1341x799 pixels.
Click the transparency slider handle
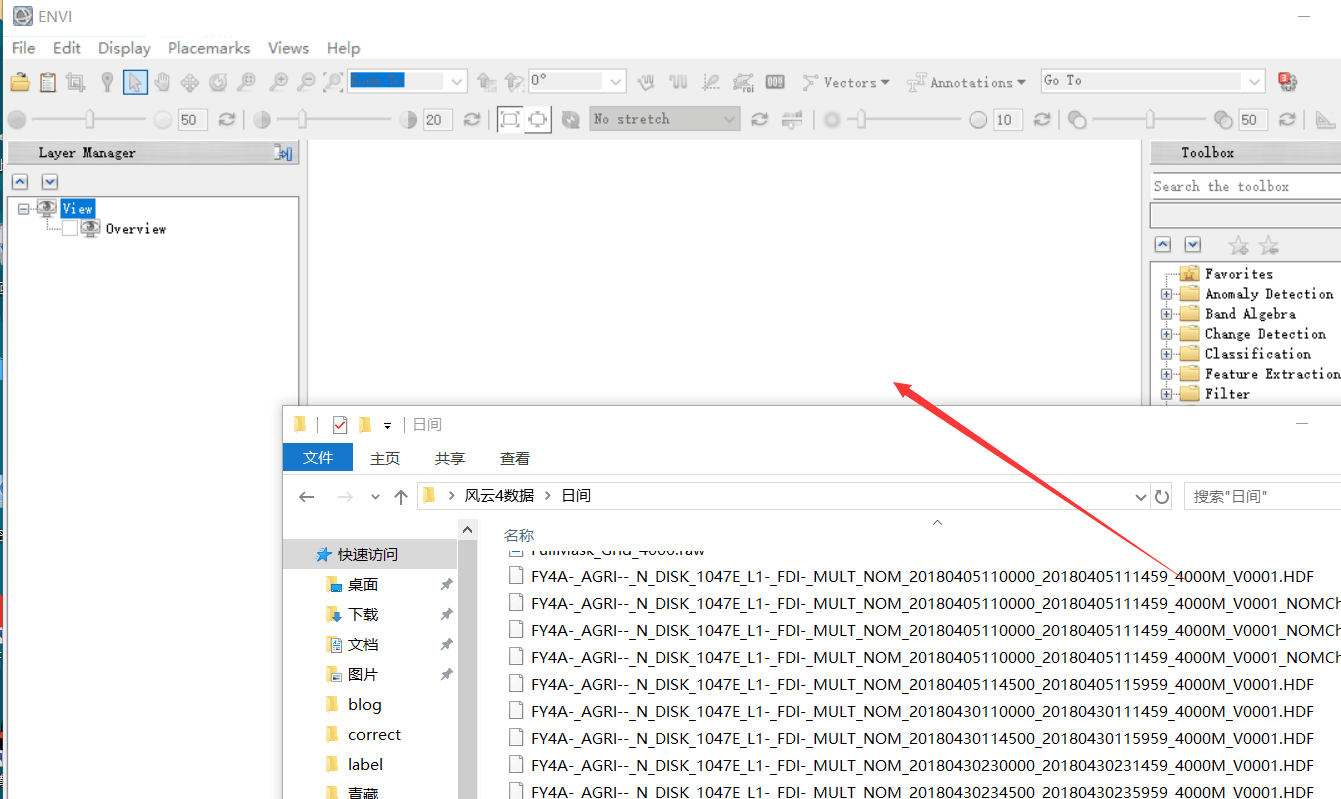pyautogui.click(x=1151, y=120)
